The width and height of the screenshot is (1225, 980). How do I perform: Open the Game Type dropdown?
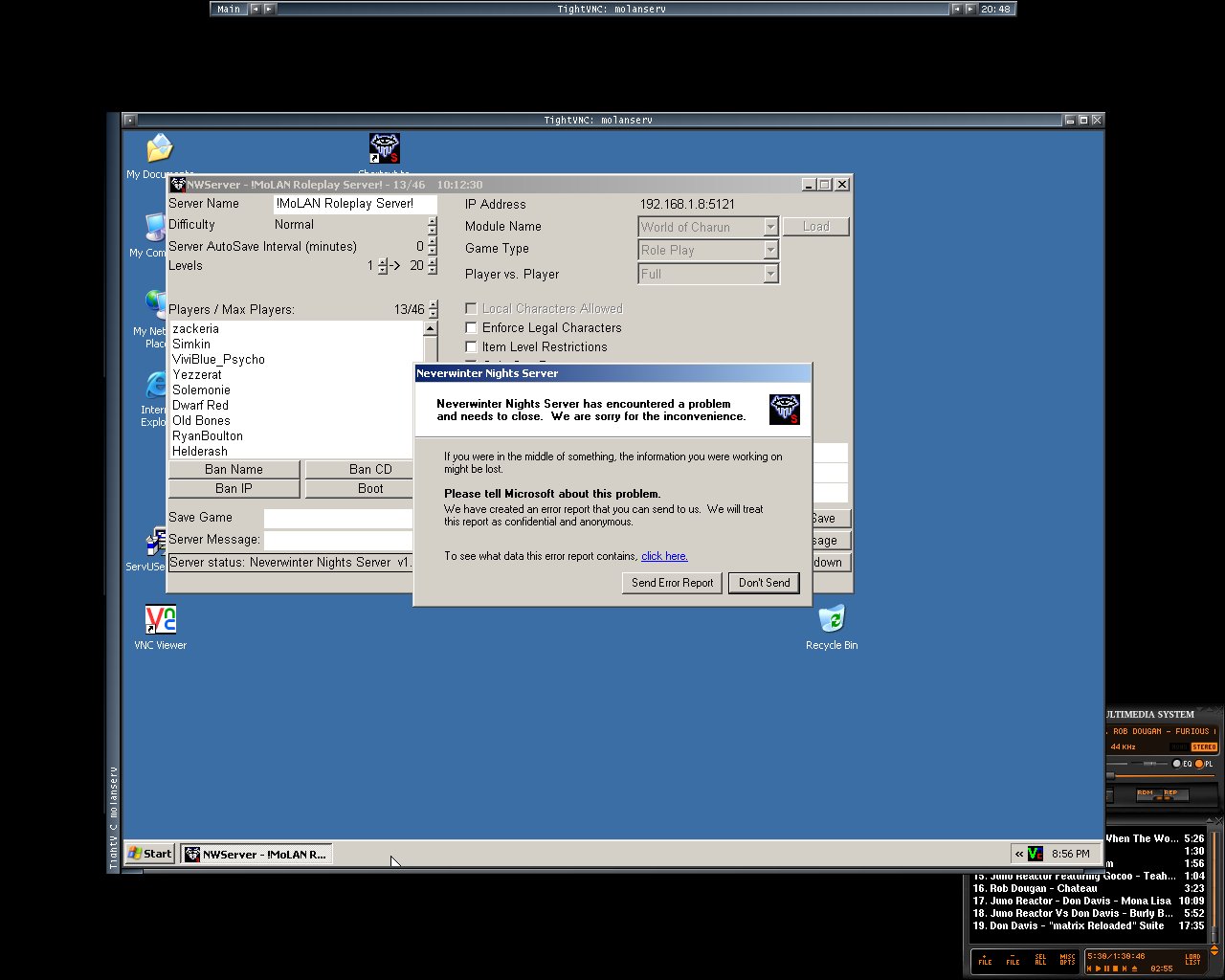tap(770, 250)
